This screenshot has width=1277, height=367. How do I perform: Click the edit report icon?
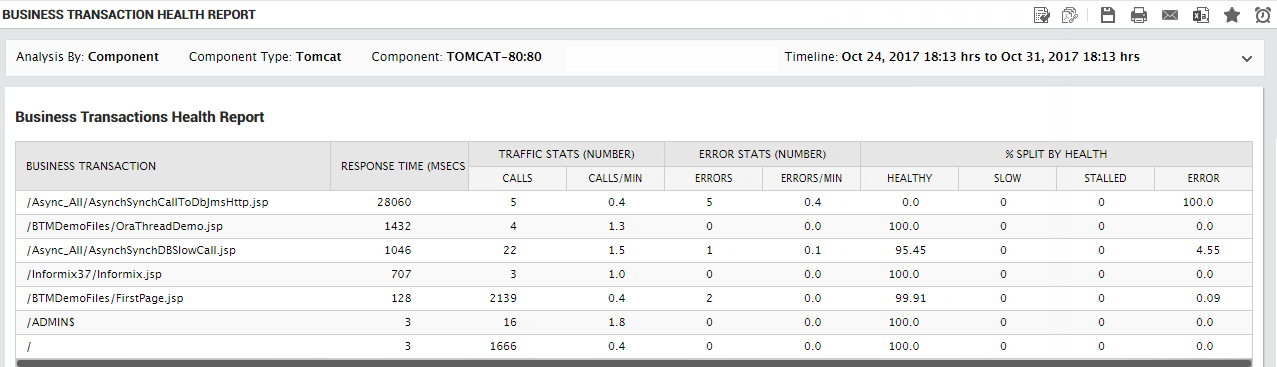[x=1042, y=15]
